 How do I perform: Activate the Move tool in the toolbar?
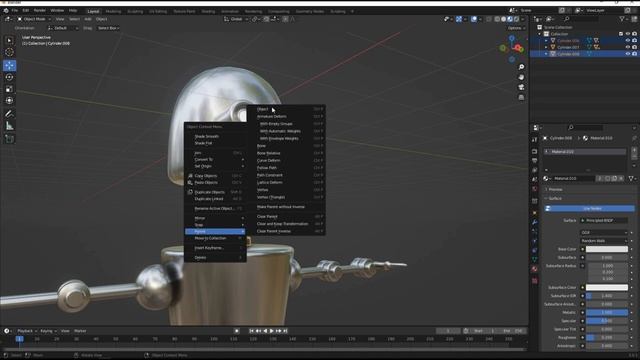pos(9,65)
